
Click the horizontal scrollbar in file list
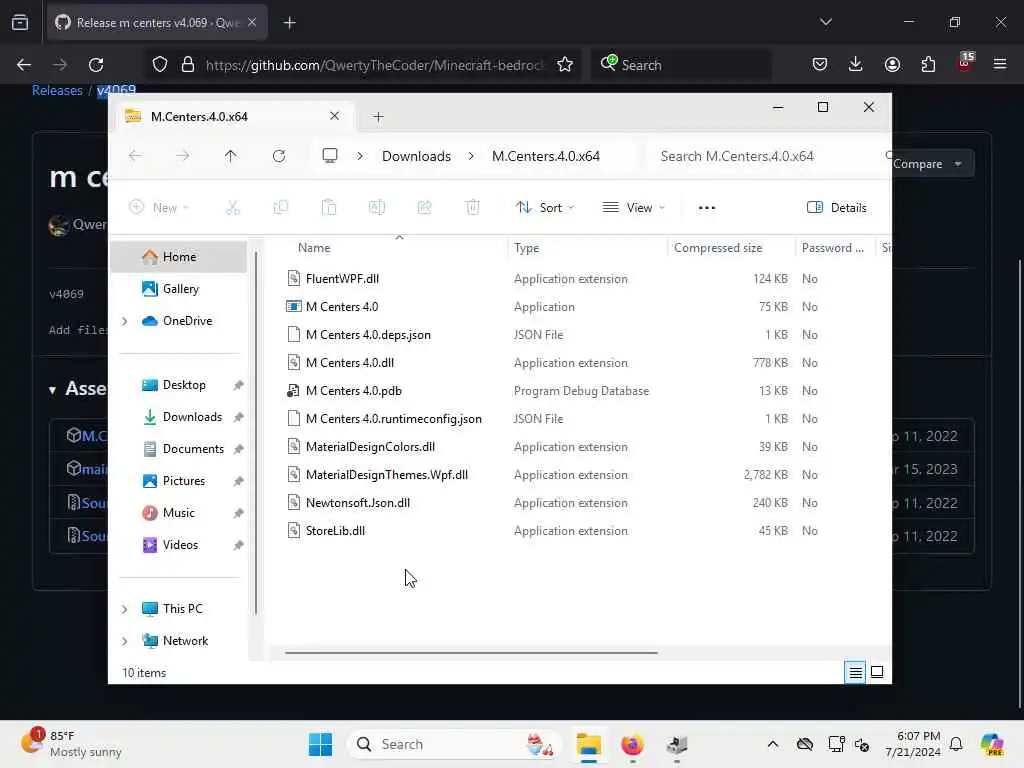(x=471, y=652)
